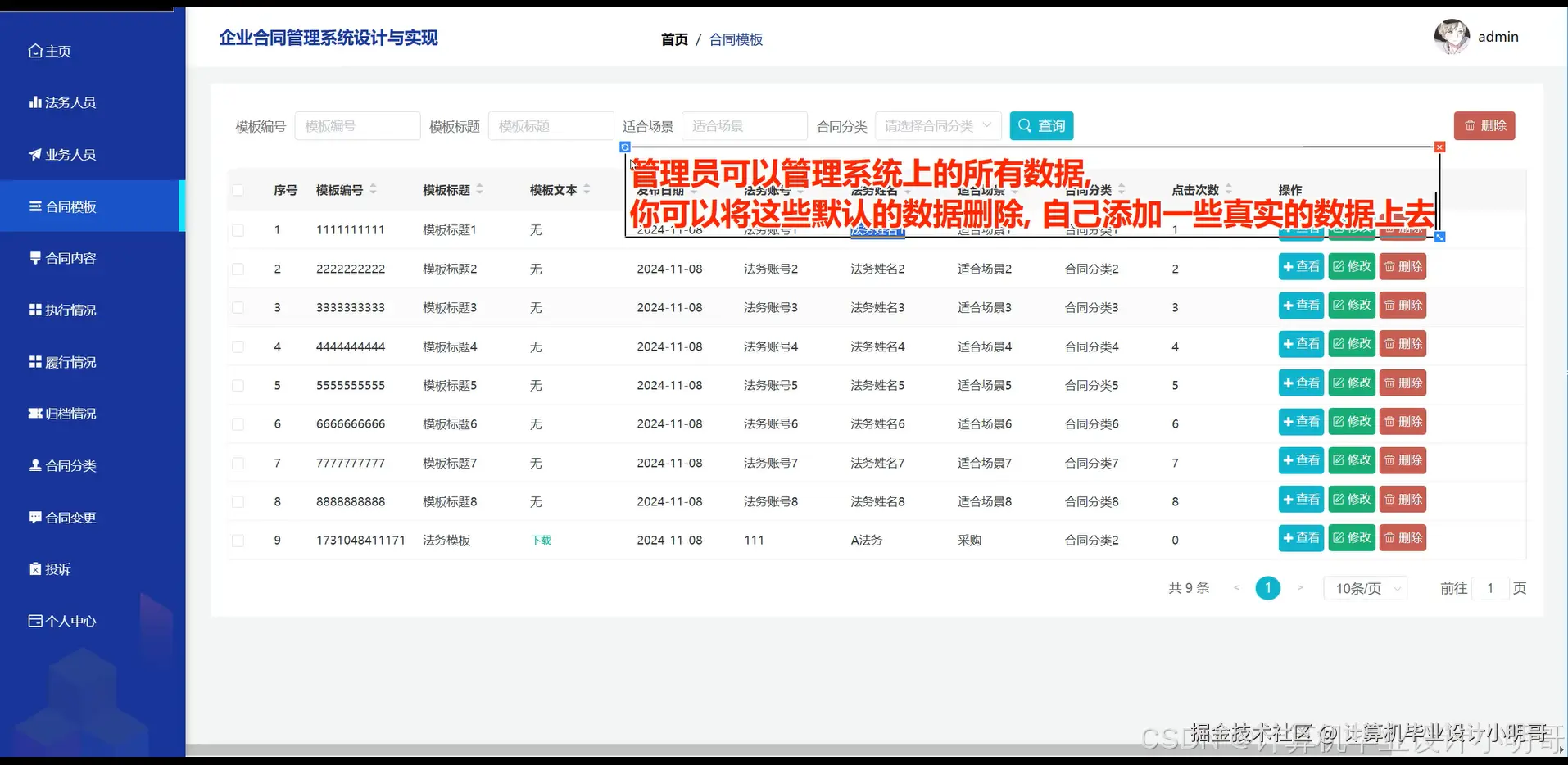Open the 请选择合同分类 dropdown
The image size is (1568, 765).
[x=937, y=125]
